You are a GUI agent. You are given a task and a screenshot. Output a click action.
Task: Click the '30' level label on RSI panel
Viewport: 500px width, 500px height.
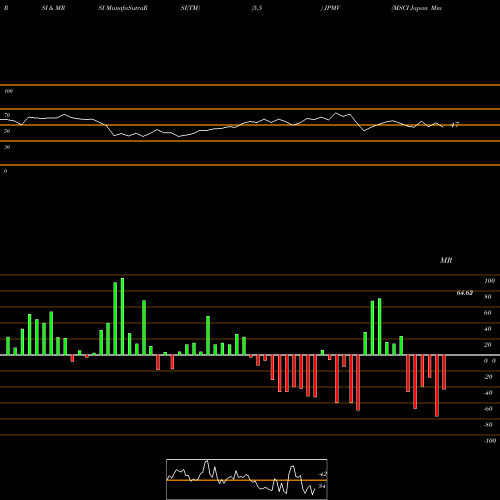click(x=7, y=147)
